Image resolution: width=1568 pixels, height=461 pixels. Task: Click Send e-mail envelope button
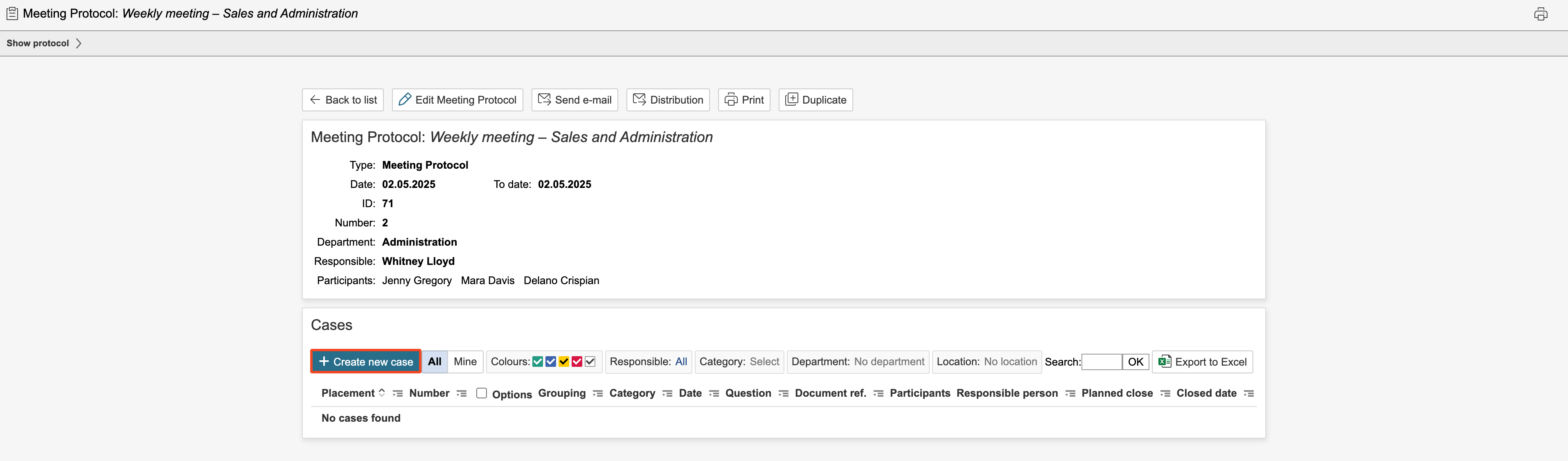pos(574,100)
